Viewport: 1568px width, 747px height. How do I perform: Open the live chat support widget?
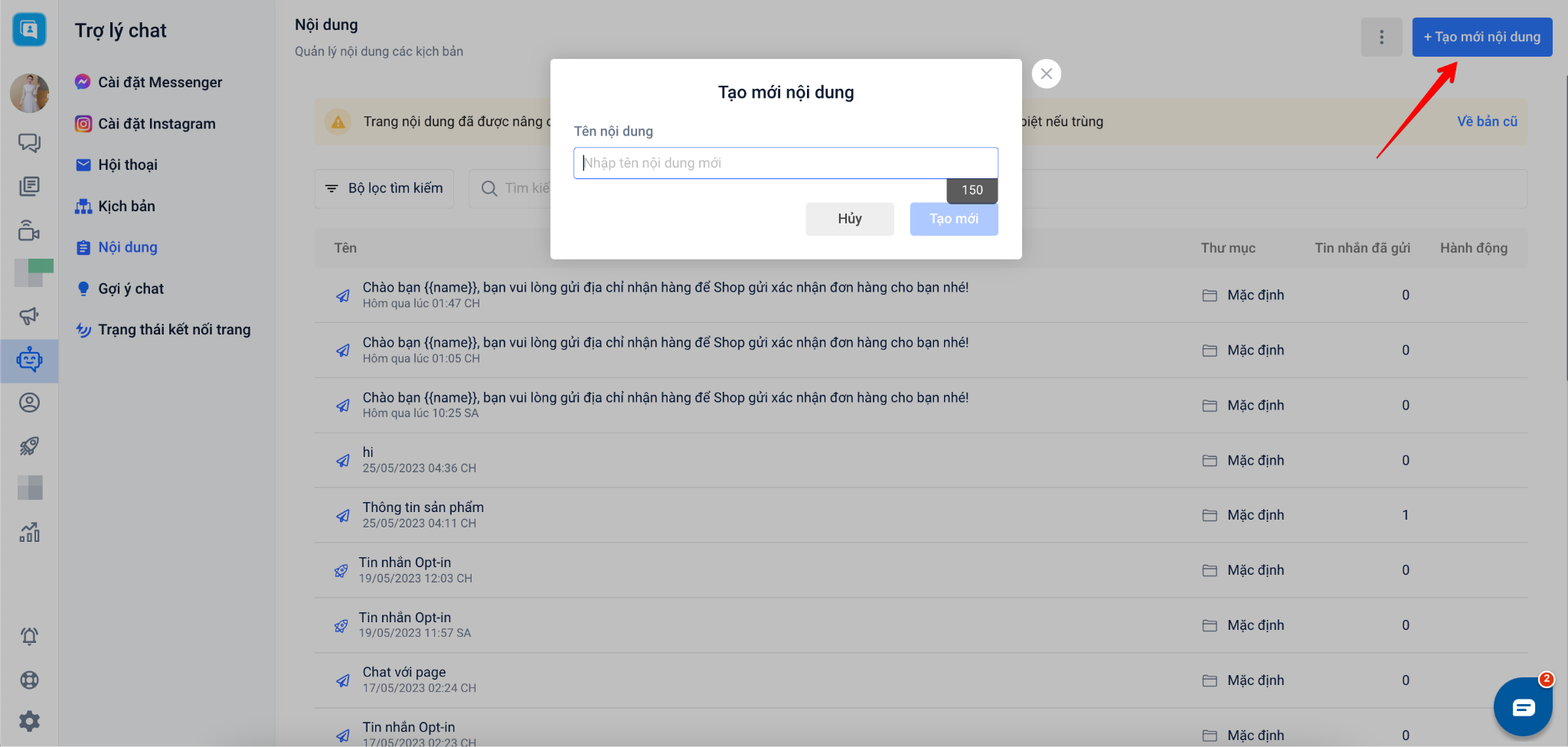click(1523, 706)
